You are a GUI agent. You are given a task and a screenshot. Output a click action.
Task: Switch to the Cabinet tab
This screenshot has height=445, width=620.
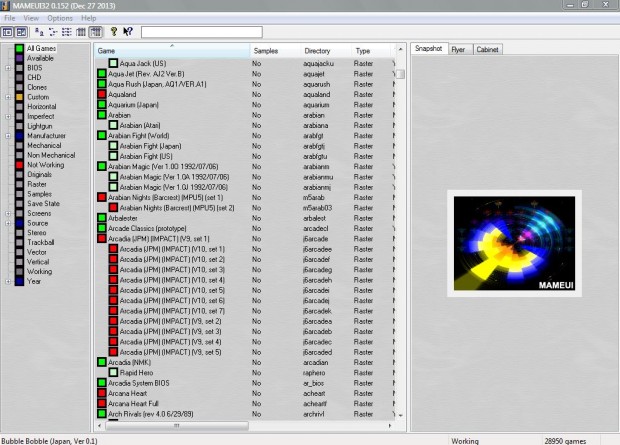(x=488, y=49)
